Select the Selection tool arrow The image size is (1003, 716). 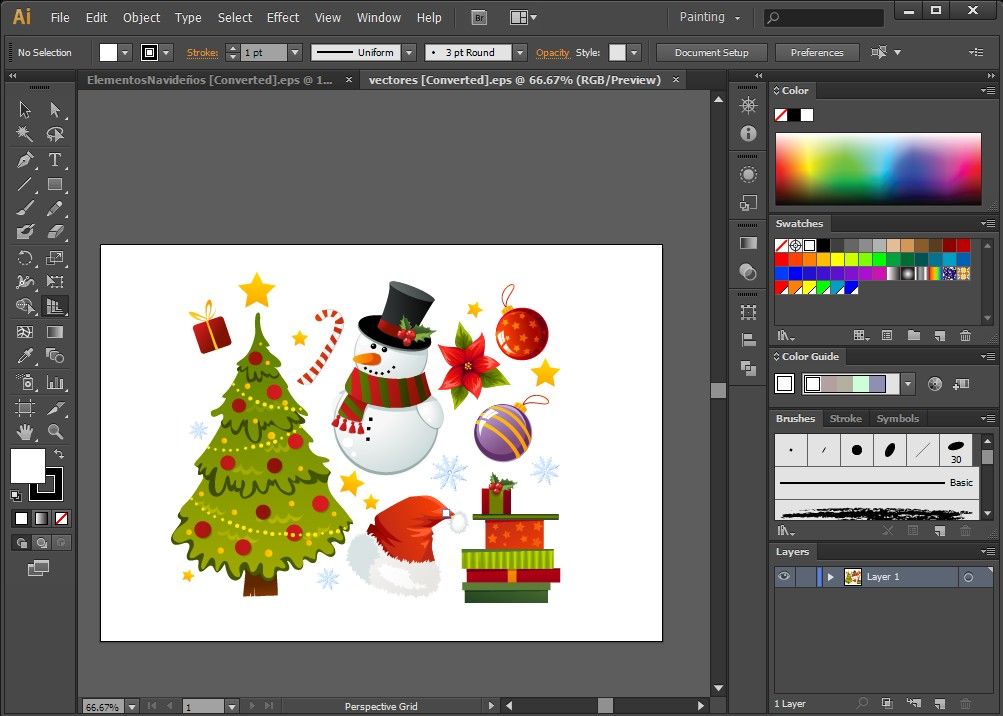coord(24,109)
